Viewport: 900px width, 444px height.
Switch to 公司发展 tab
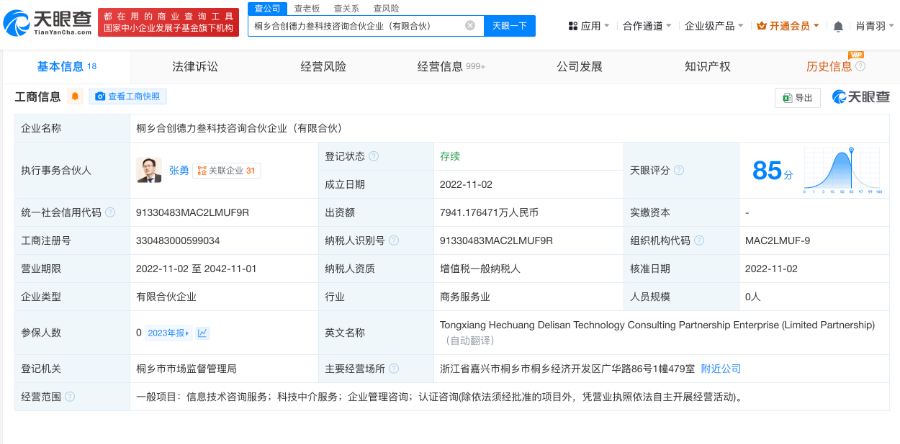[579, 67]
